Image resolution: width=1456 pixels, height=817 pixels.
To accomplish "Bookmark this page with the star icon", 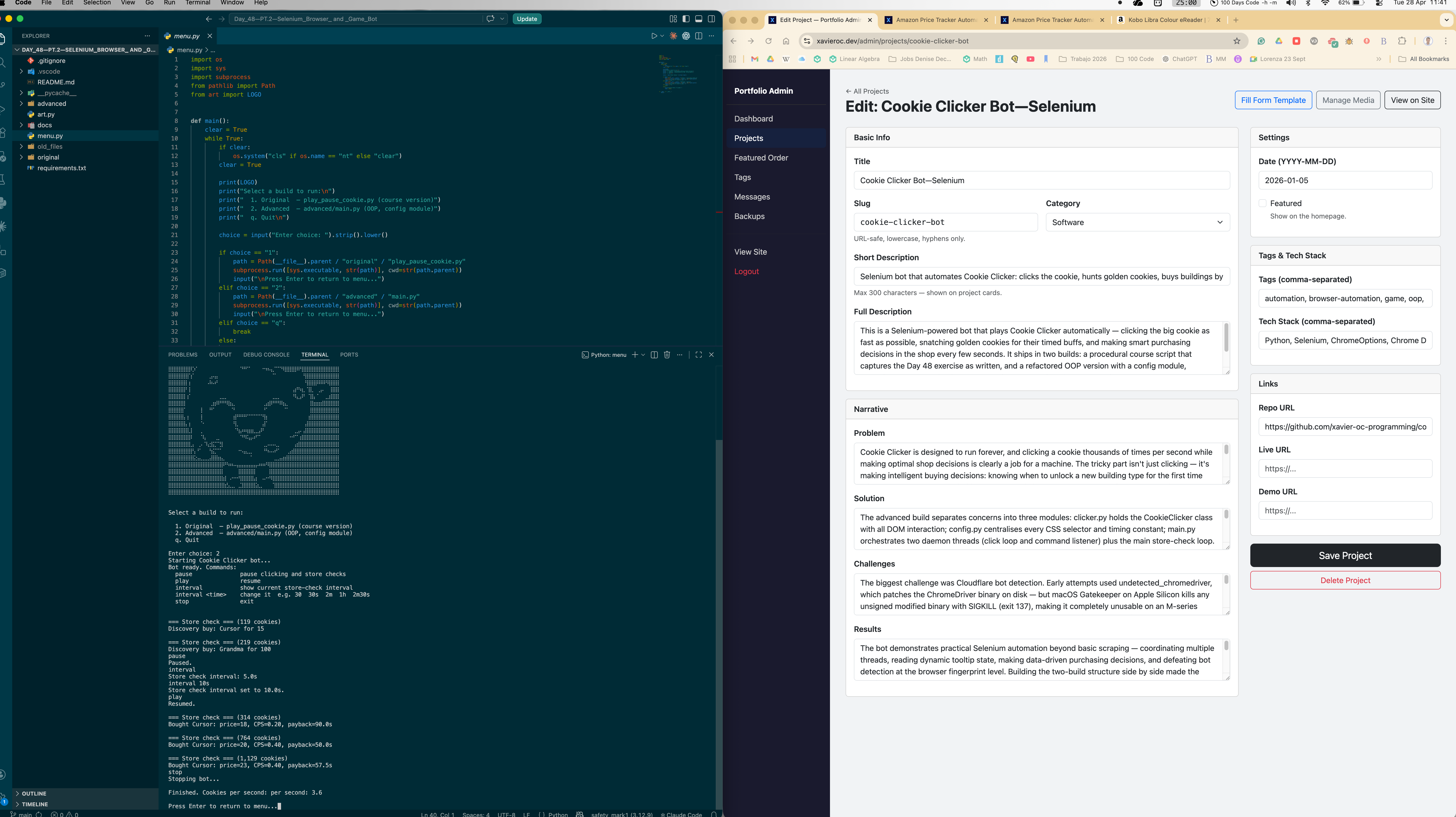I will tap(1237, 41).
